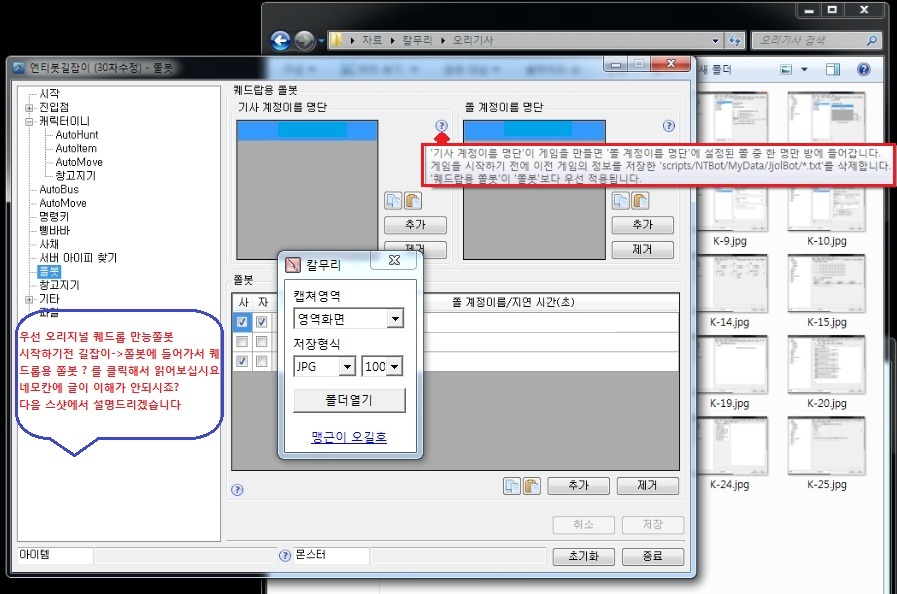Toggle the Explorer preview pane
The image size is (897, 594).
[833, 69]
